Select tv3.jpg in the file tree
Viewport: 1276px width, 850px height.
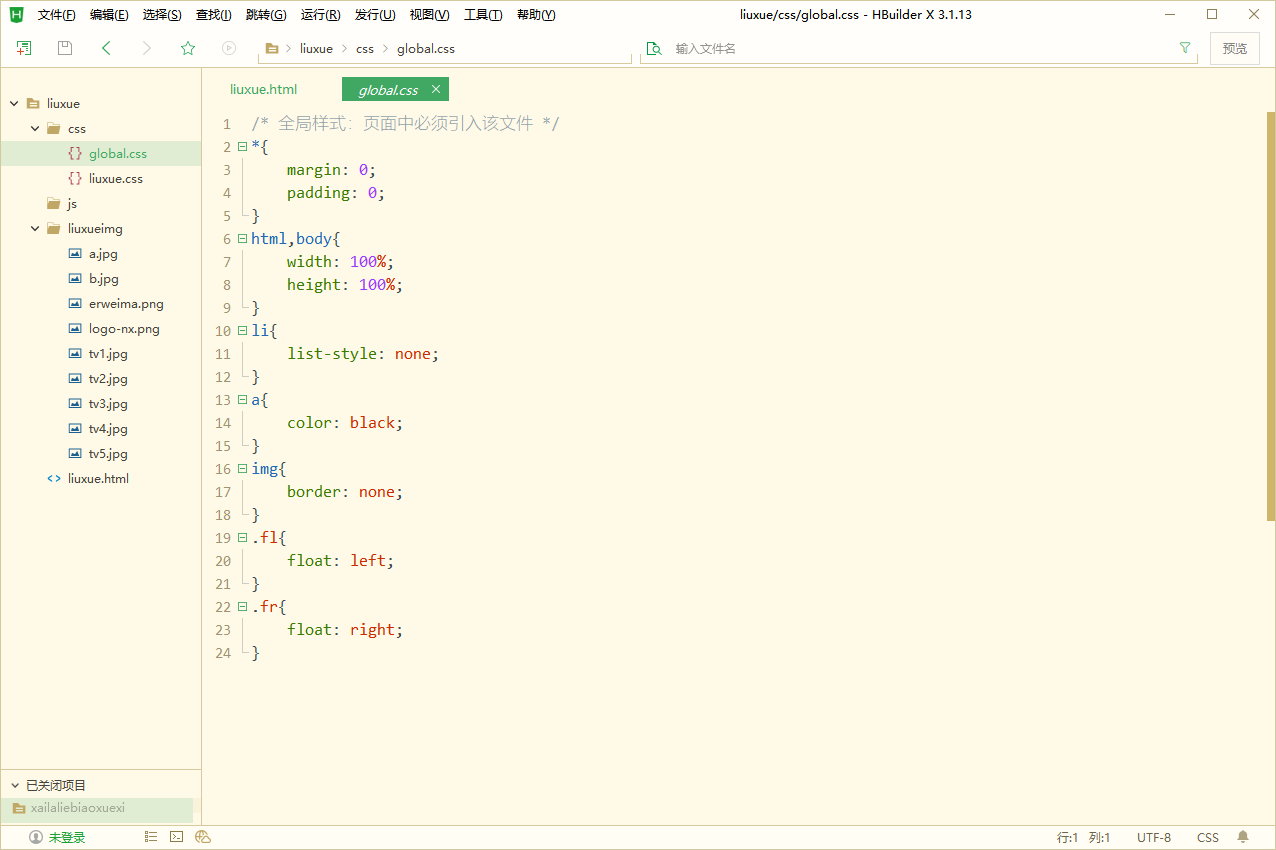(x=108, y=404)
